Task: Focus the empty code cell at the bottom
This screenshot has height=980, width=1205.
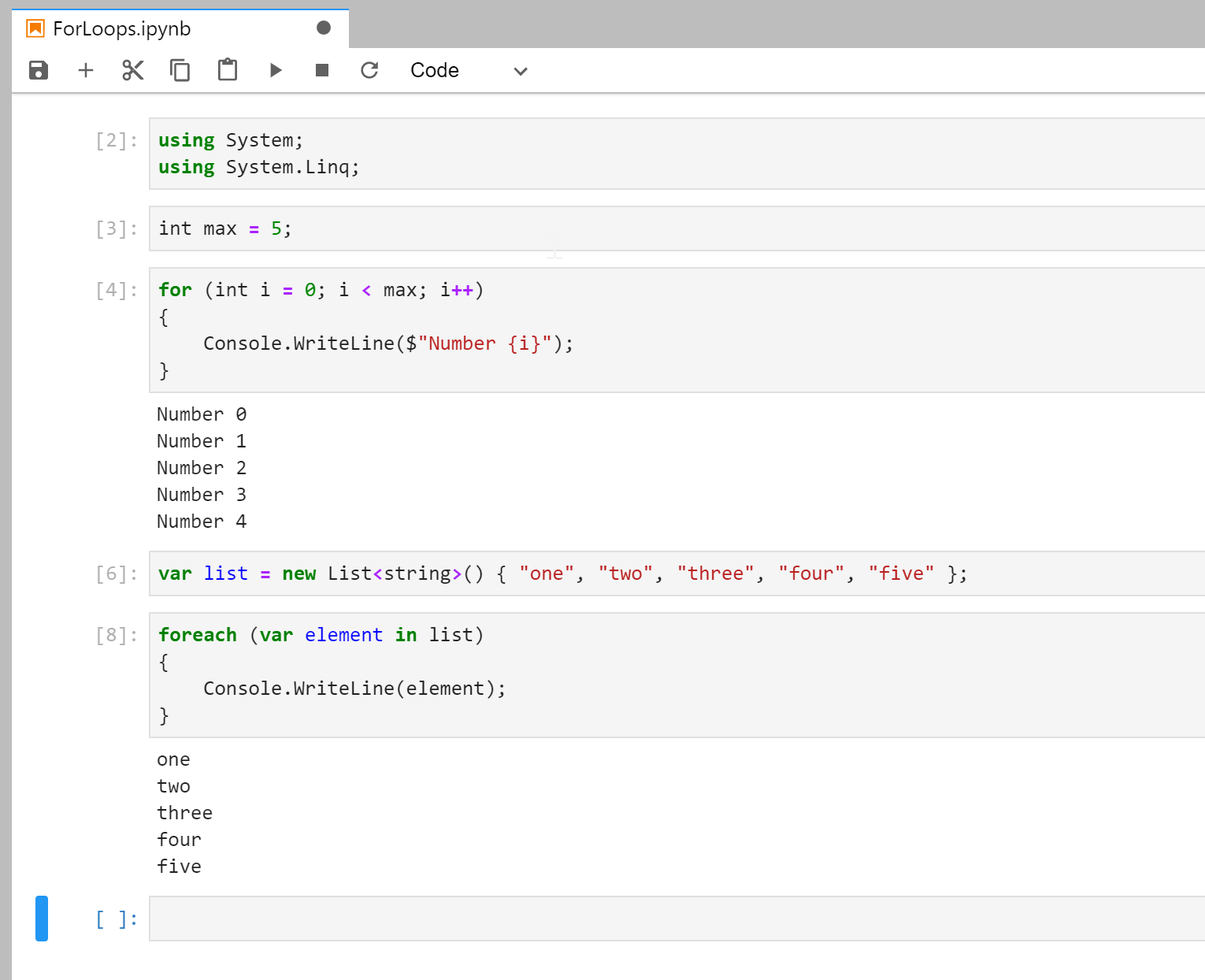Action: 677,919
